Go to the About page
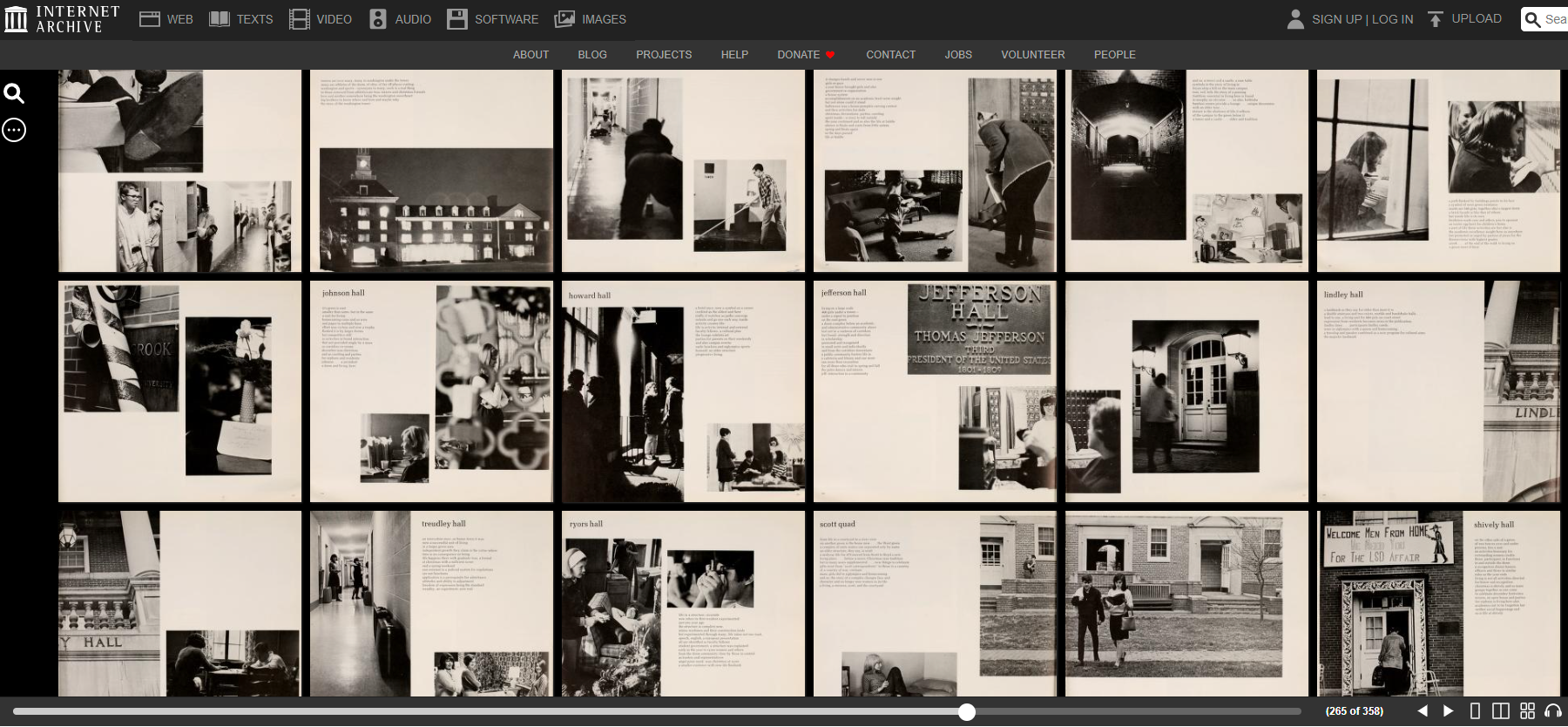Viewport: 1568px width, 727px height. (x=531, y=54)
